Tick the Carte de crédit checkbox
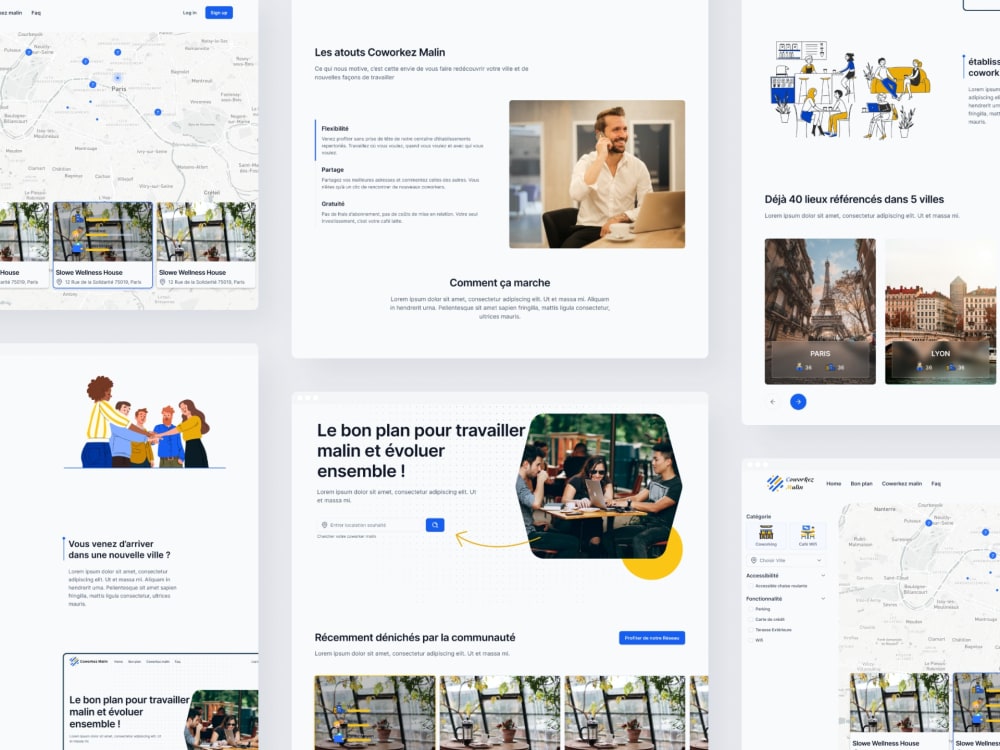 [751, 619]
